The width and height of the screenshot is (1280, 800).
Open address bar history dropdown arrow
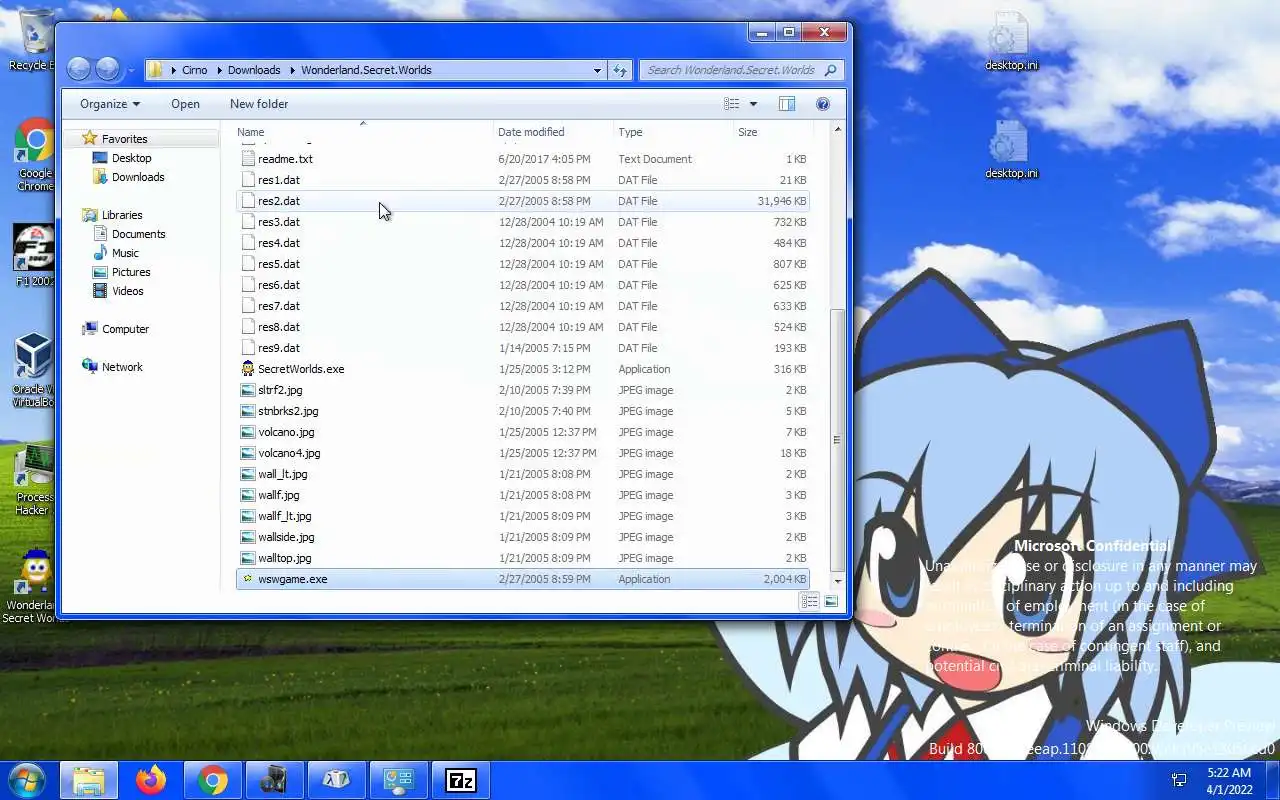[x=597, y=70]
